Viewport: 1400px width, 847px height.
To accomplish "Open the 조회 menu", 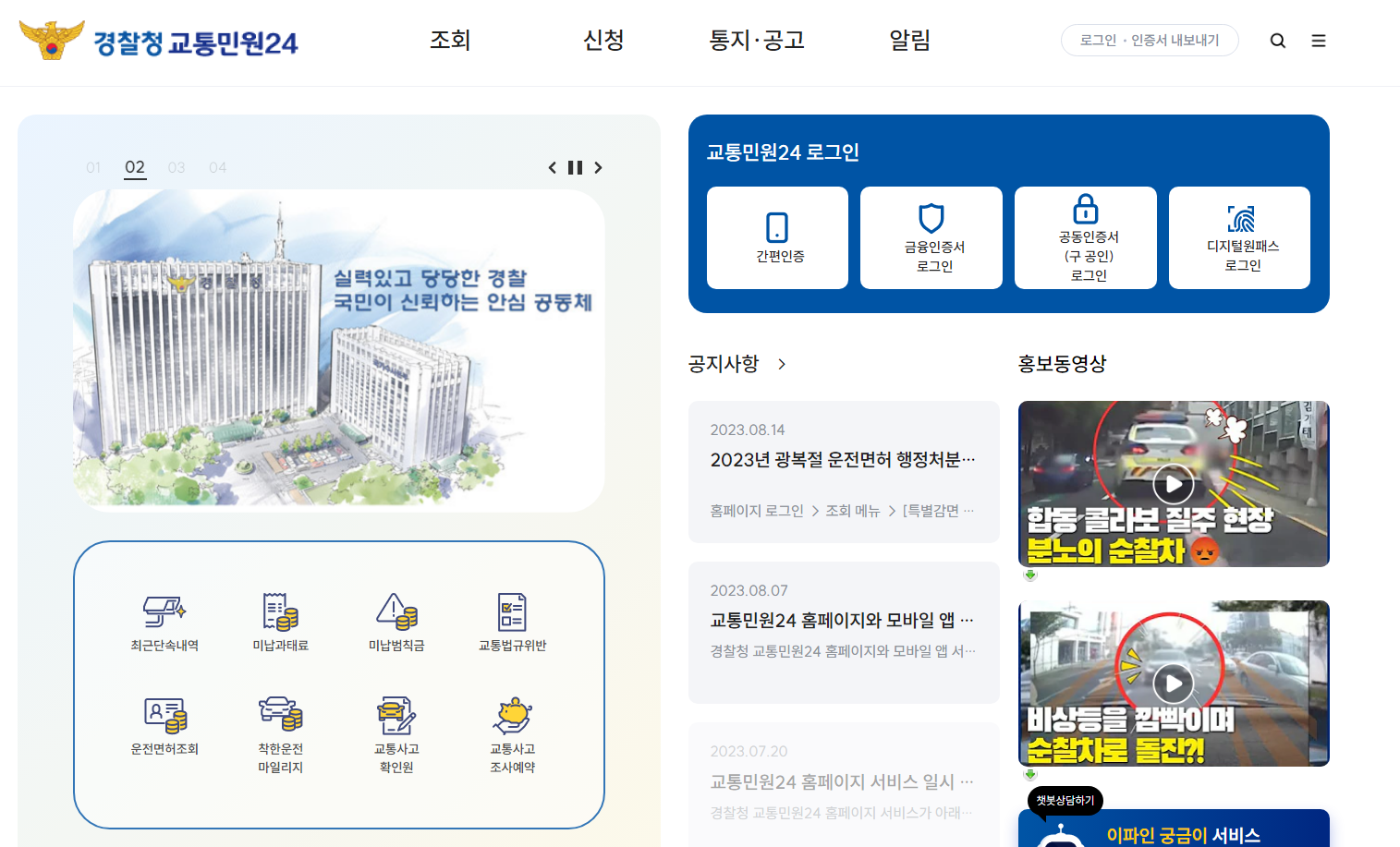I will [450, 41].
